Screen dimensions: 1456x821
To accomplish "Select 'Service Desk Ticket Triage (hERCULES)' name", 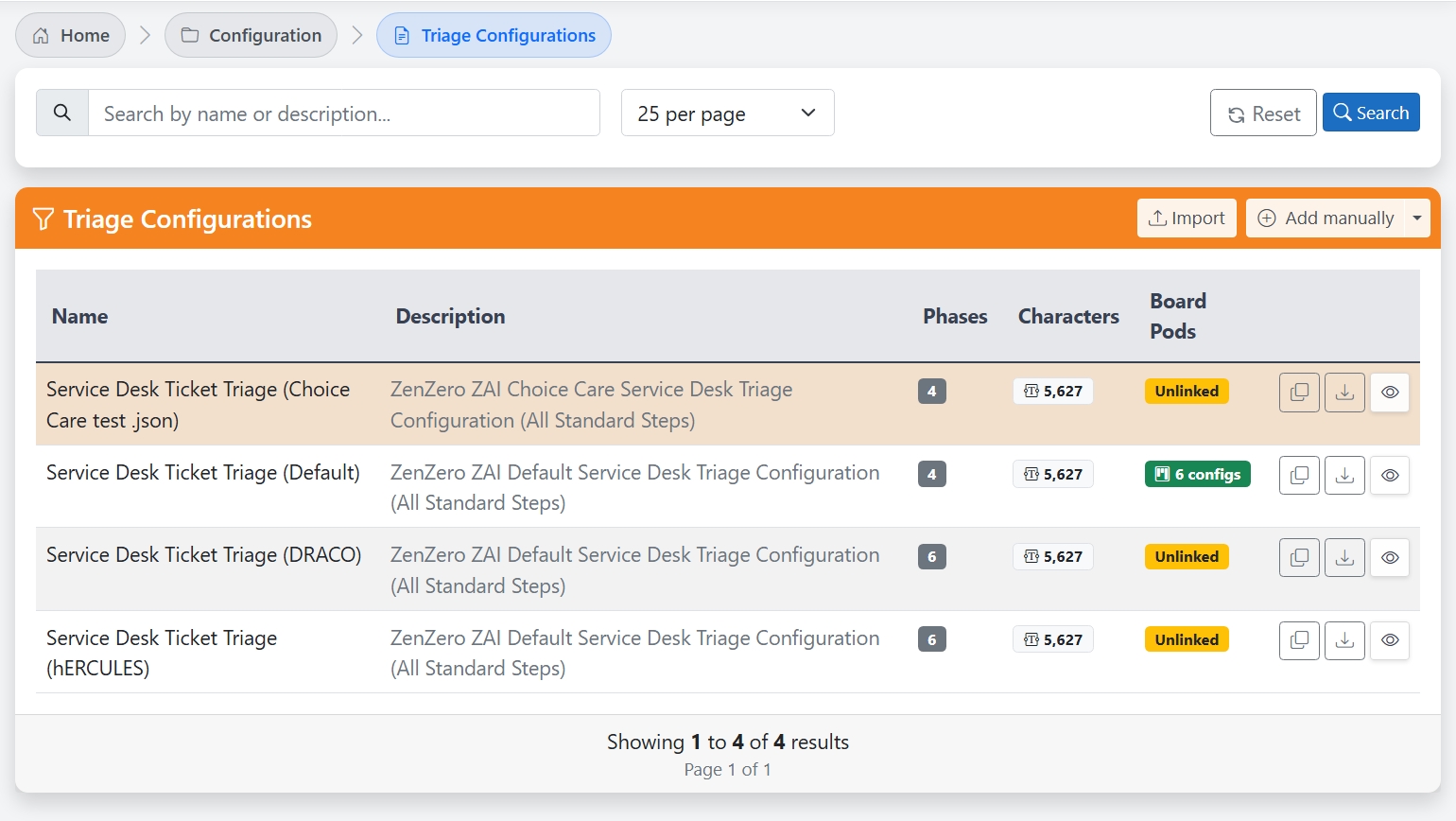I will pyautogui.click(x=162, y=653).
